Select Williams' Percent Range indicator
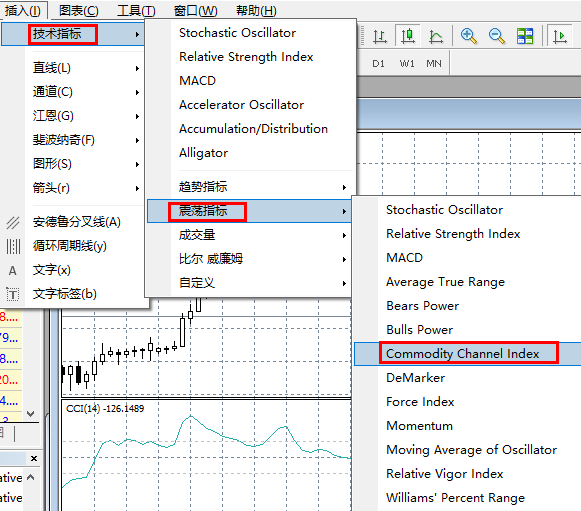The width and height of the screenshot is (581, 511). tap(455, 498)
